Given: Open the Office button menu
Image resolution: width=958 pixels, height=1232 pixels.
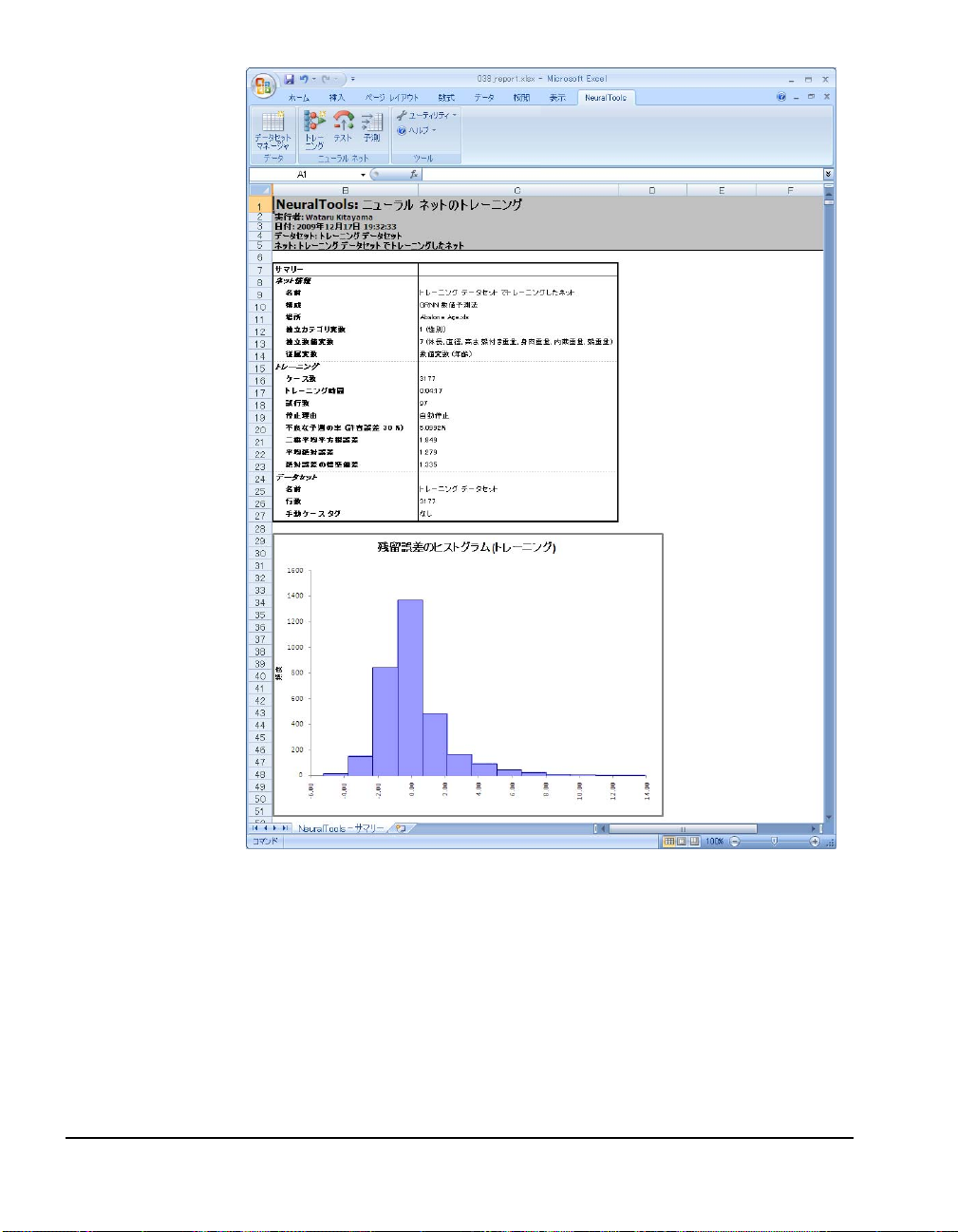Looking at the screenshot, I should (263, 85).
